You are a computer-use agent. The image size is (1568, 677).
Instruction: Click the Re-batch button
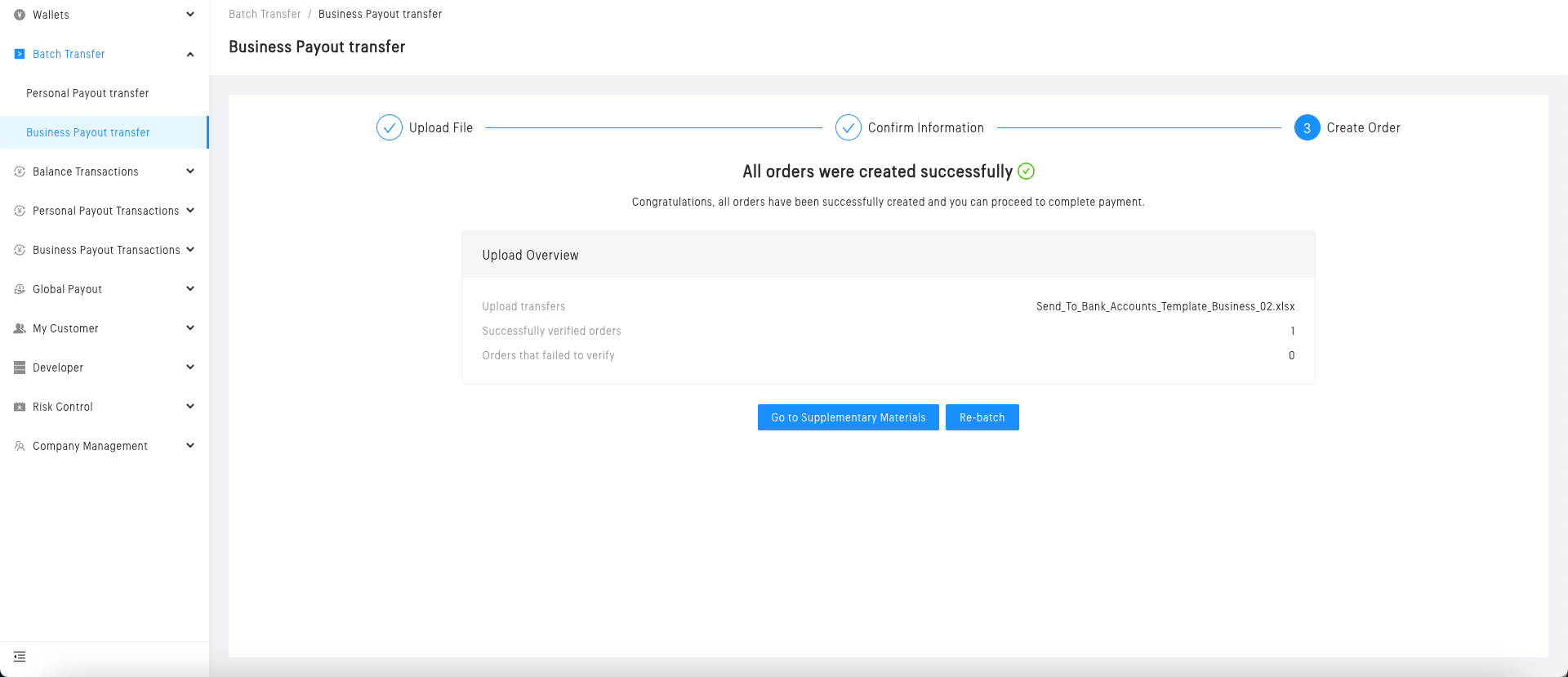pos(982,417)
